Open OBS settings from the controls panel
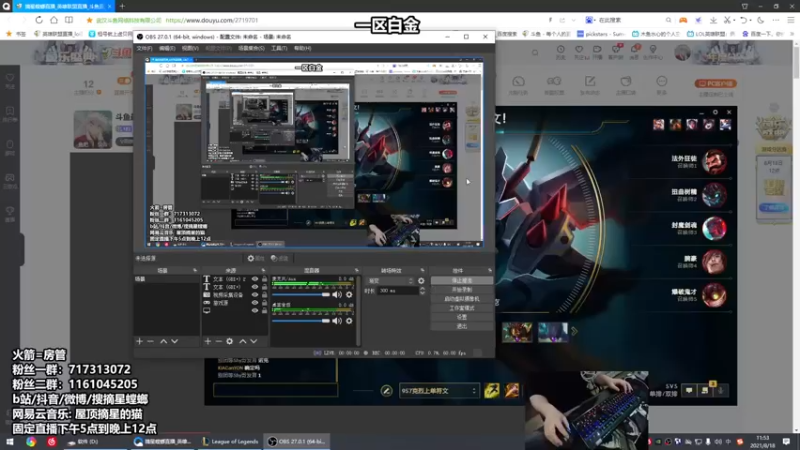800x450 pixels. [x=462, y=317]
